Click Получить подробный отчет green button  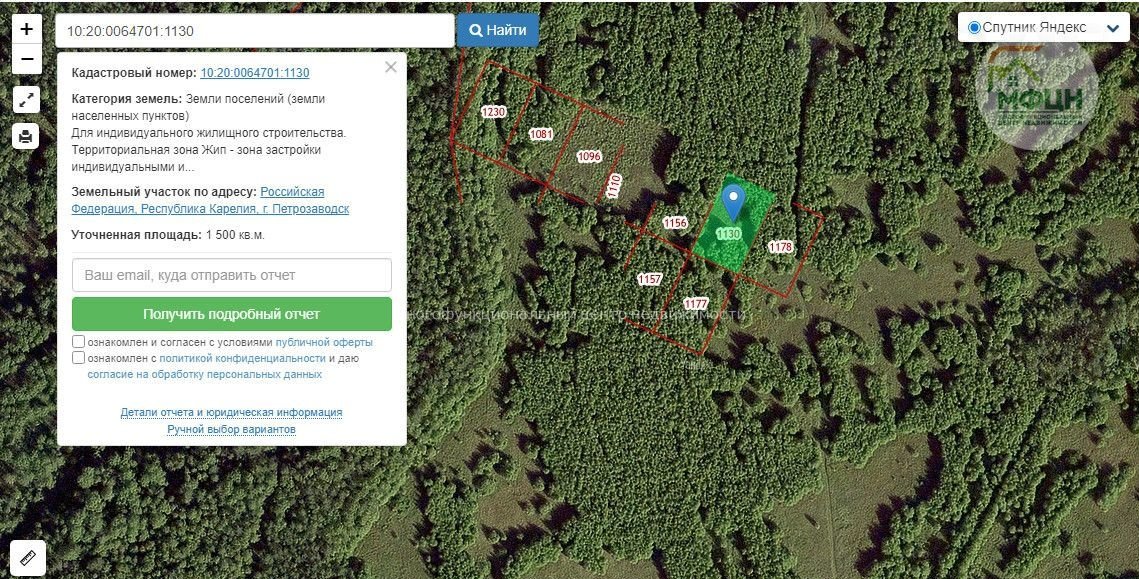coord(232,314)
